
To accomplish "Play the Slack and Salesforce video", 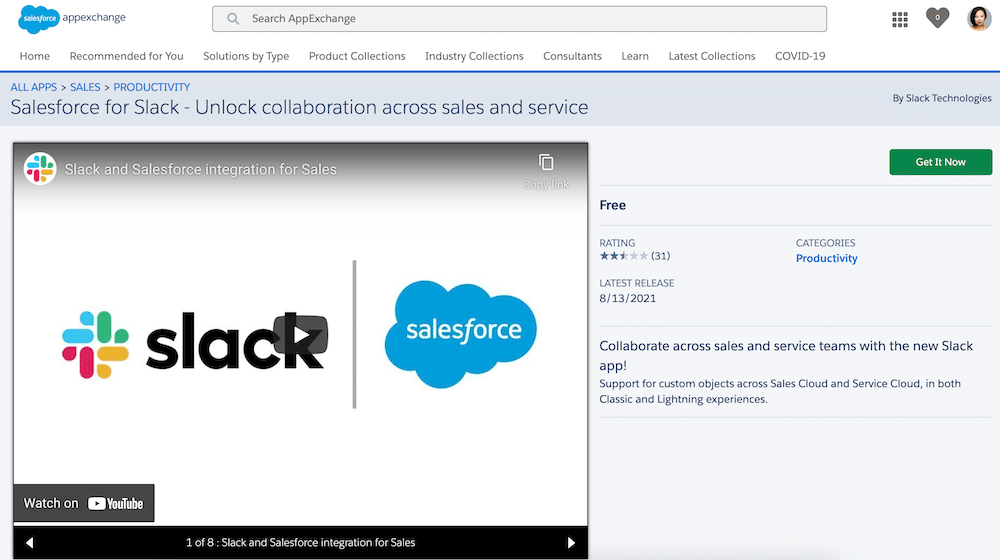I will click(300, 335).
